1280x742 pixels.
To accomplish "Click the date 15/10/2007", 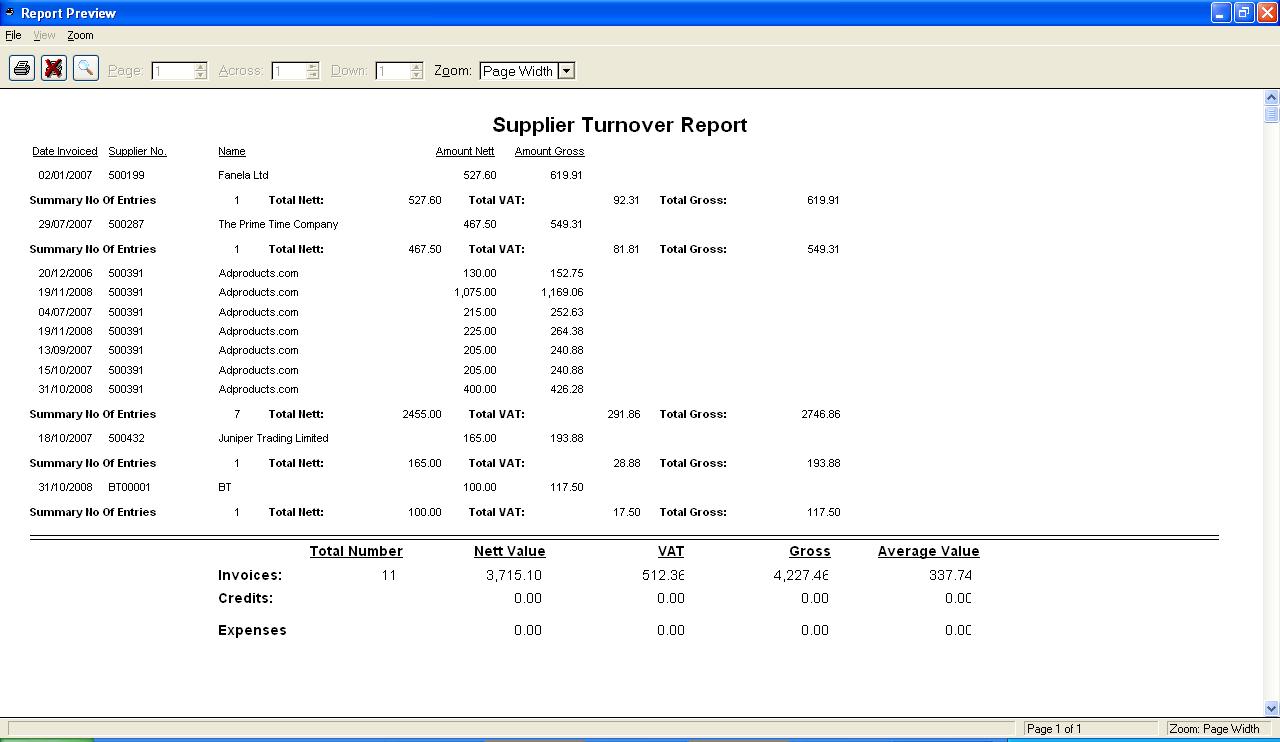I will click(65, 370).
